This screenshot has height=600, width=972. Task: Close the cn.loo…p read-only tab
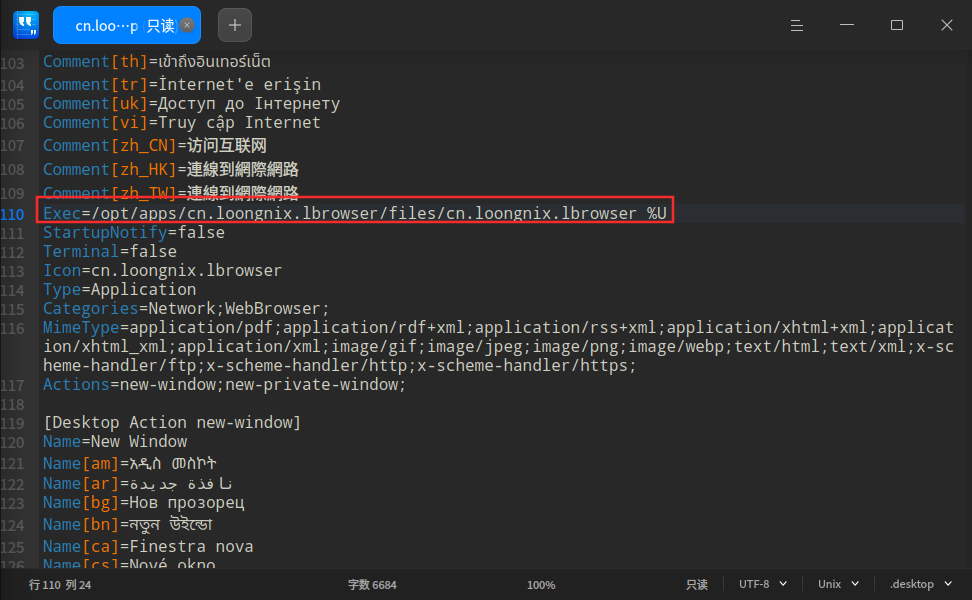(x=187, y=25)
